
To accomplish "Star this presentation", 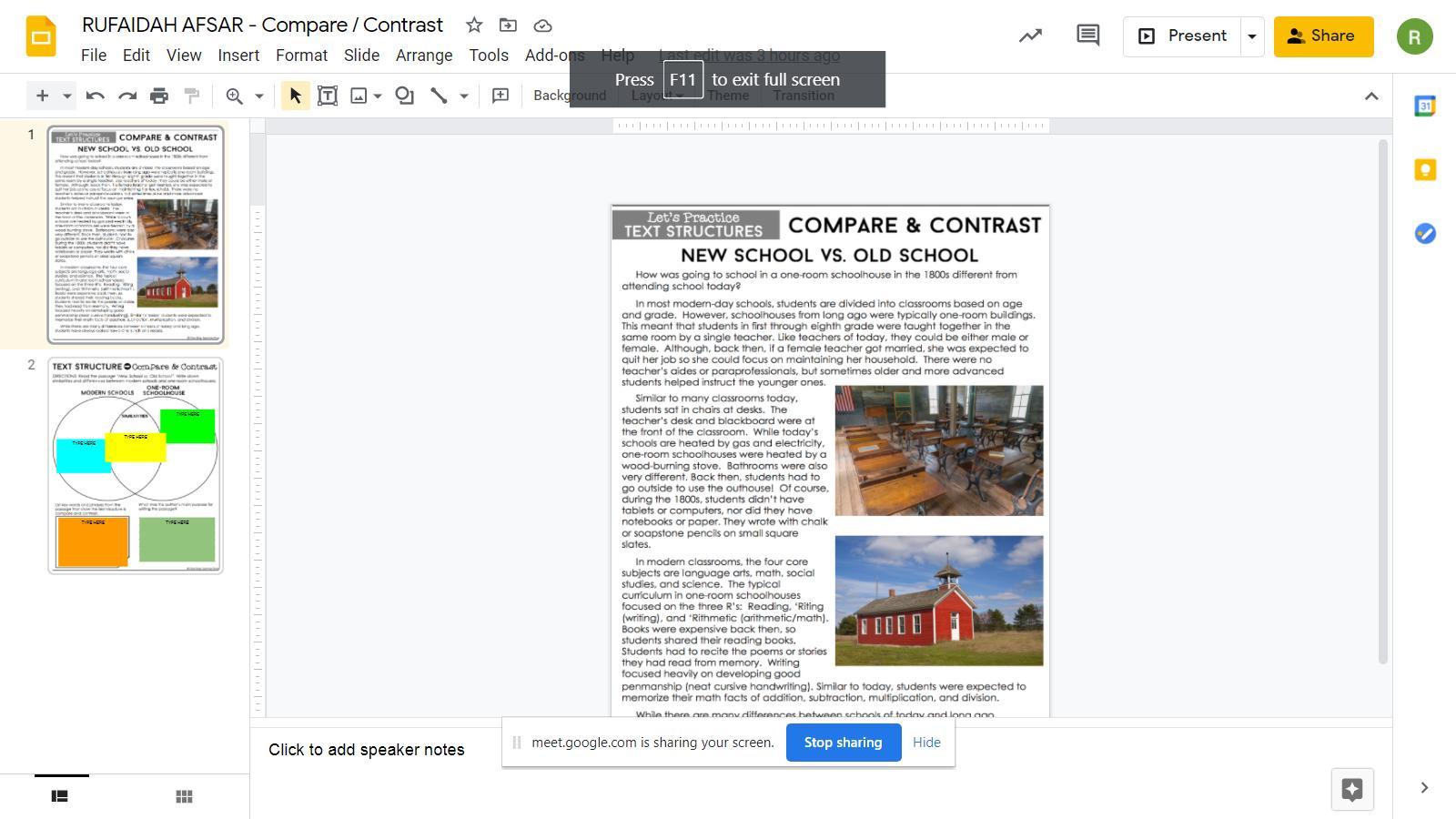I will (474, 25).
